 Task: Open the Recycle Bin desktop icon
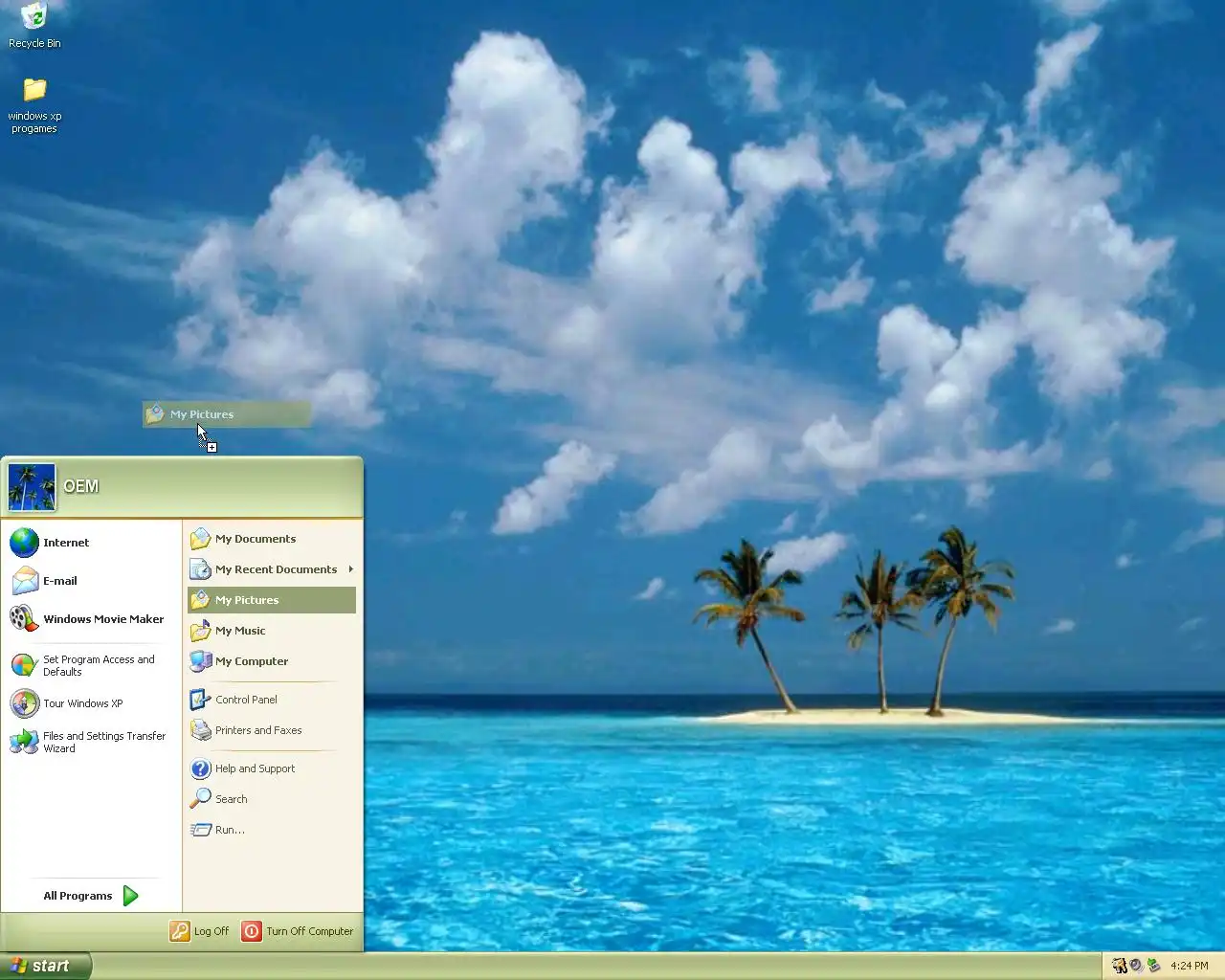point(34,26)
